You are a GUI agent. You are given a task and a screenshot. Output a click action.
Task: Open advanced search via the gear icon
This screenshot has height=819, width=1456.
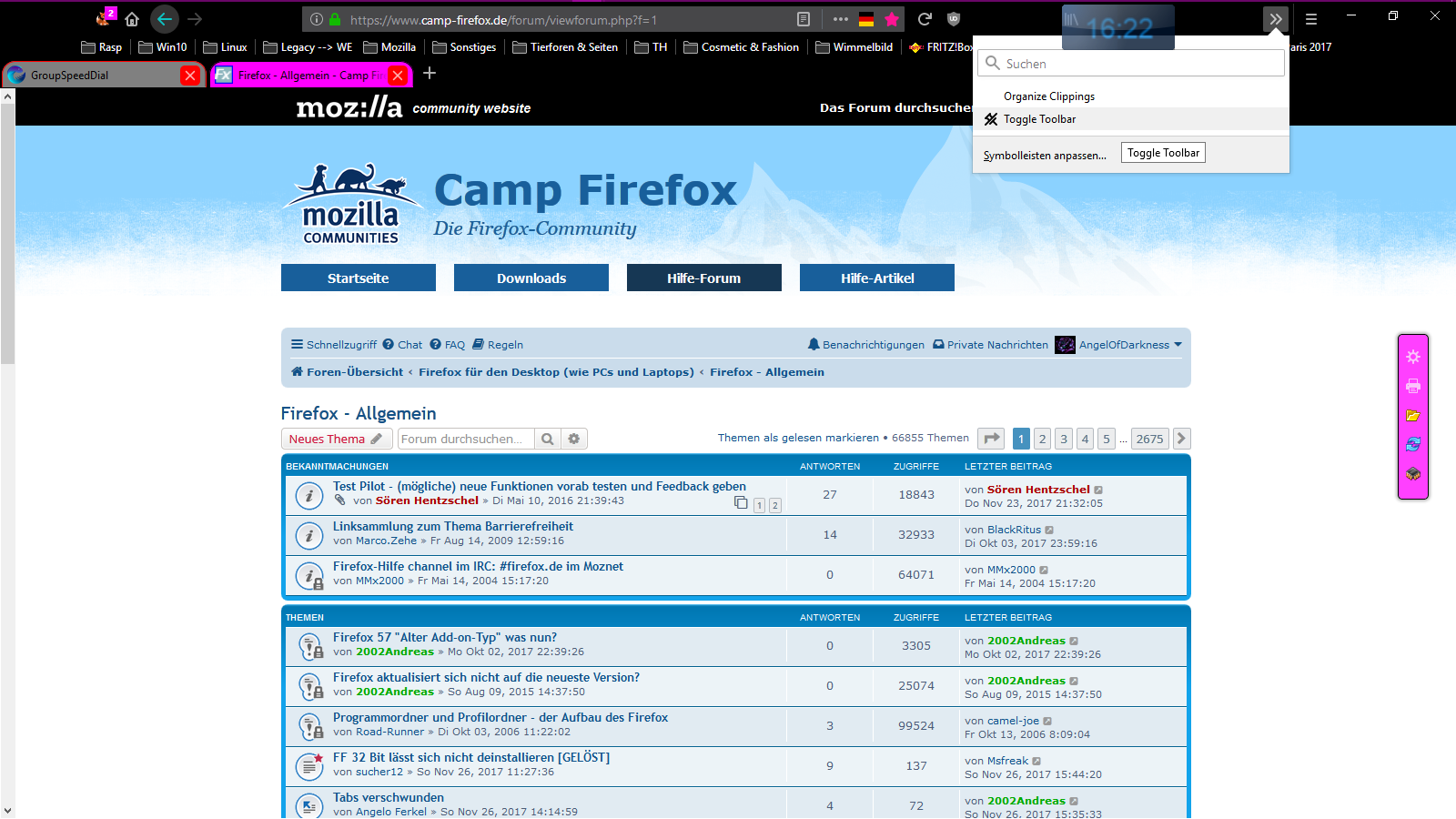click(x=574, y=439)
